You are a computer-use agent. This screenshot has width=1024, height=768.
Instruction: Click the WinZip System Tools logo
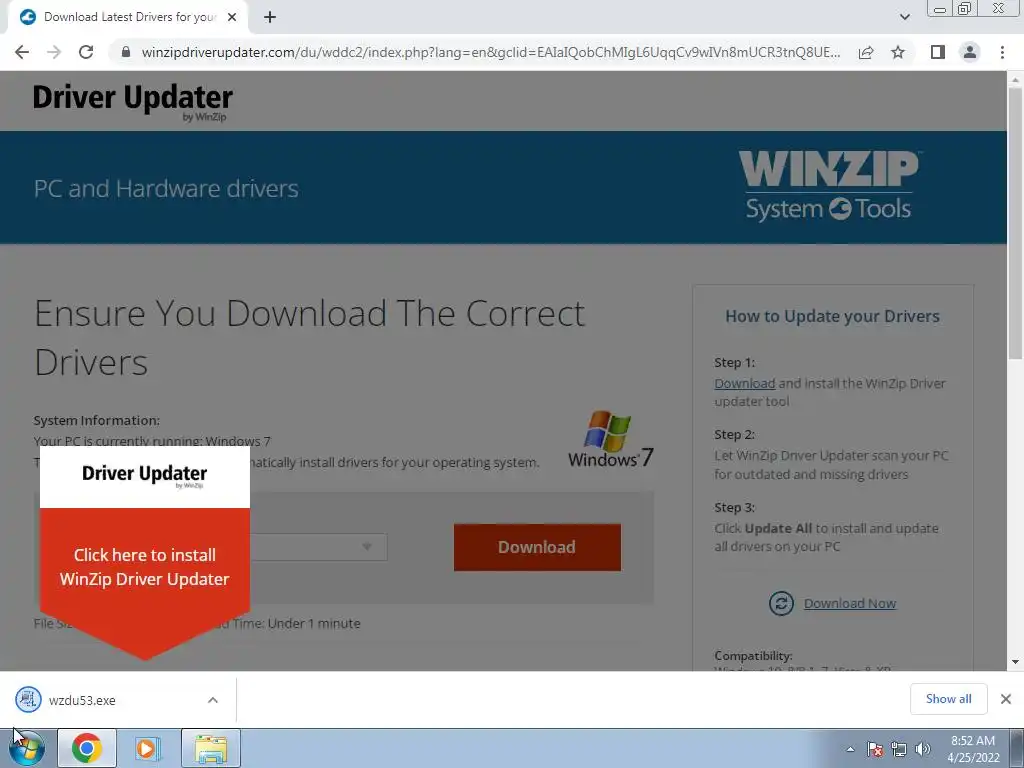(x=829, y=186)
